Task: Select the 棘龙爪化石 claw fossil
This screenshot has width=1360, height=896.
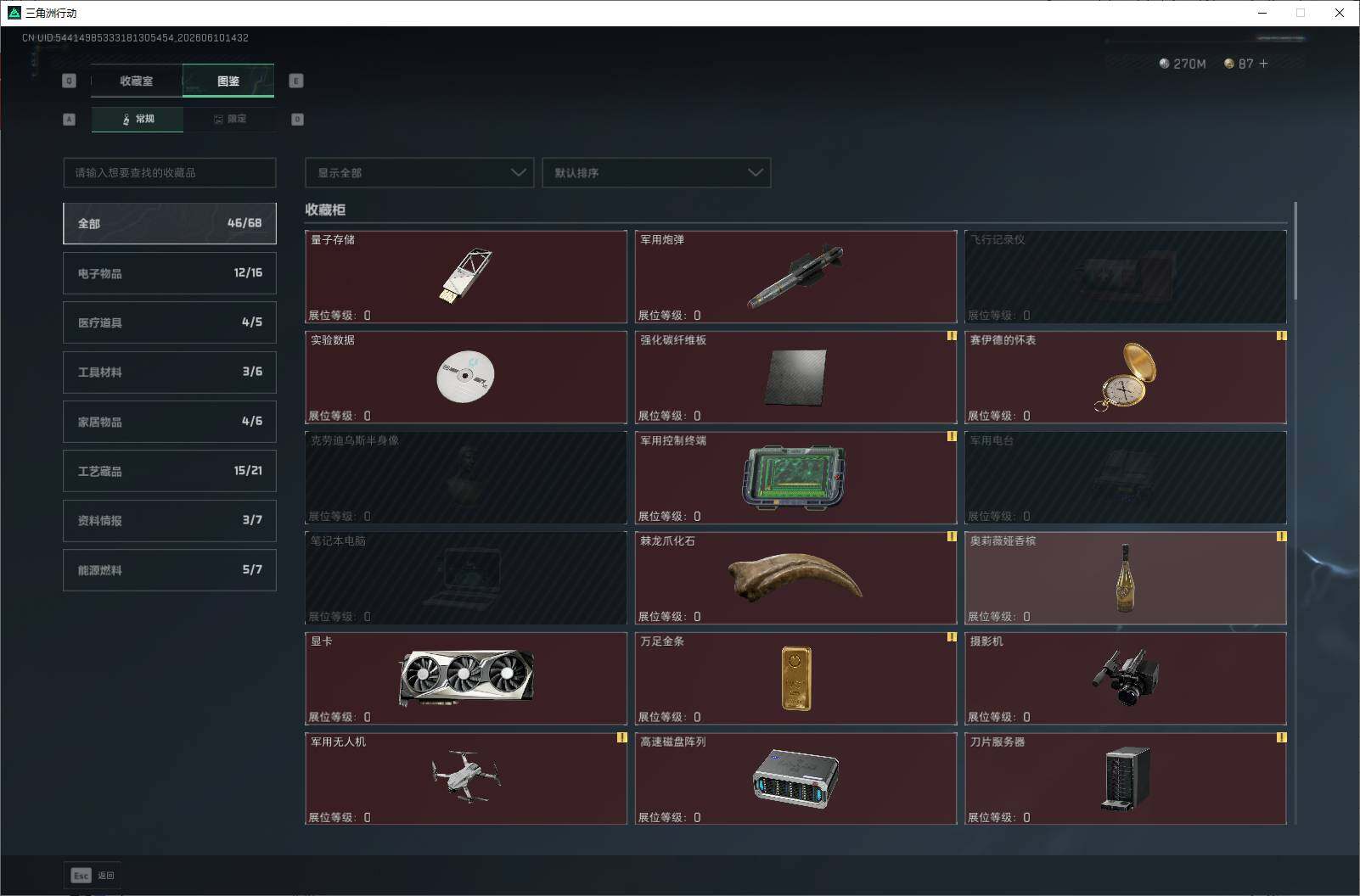Action: point(795,578)
